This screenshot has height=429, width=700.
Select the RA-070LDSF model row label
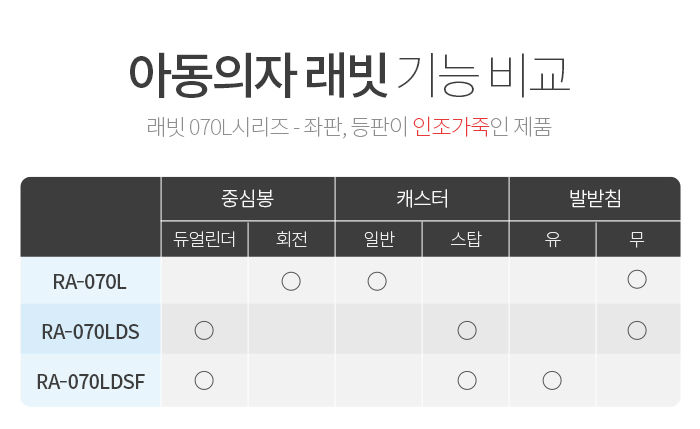pos(90,381)
